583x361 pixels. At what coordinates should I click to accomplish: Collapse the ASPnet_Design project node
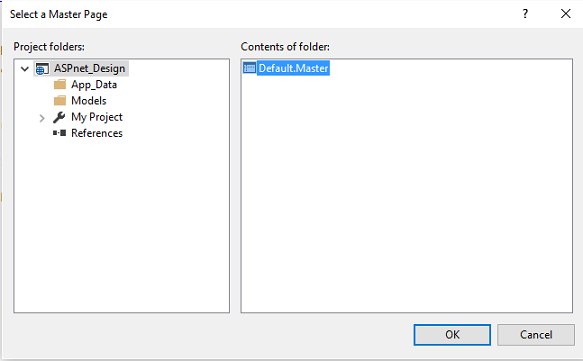click(25, 69)
